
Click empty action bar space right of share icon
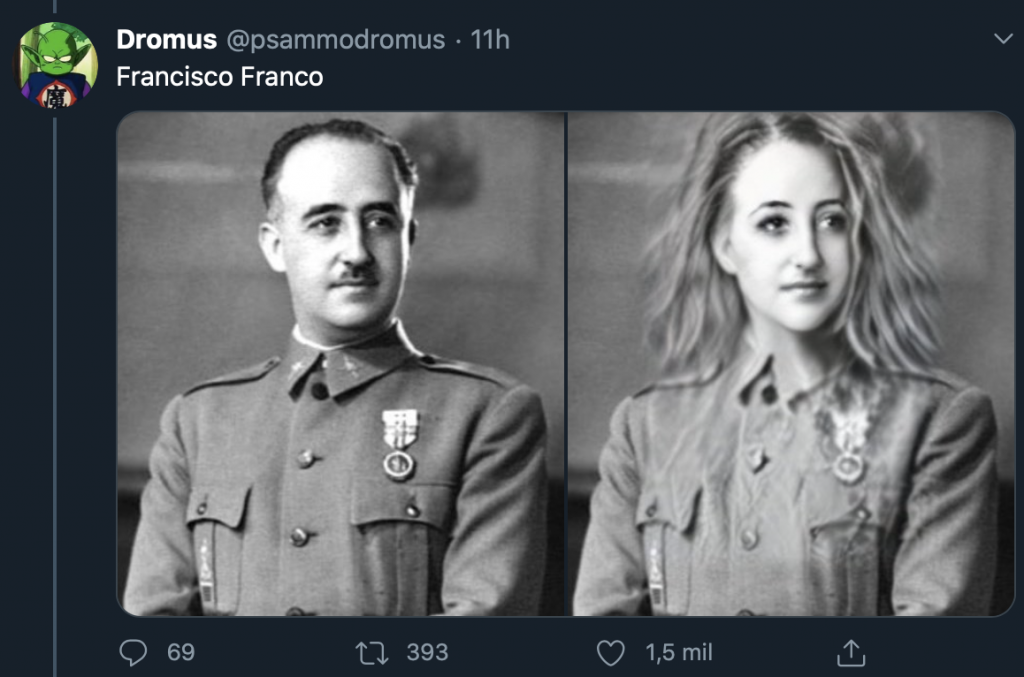pos(940,653)
